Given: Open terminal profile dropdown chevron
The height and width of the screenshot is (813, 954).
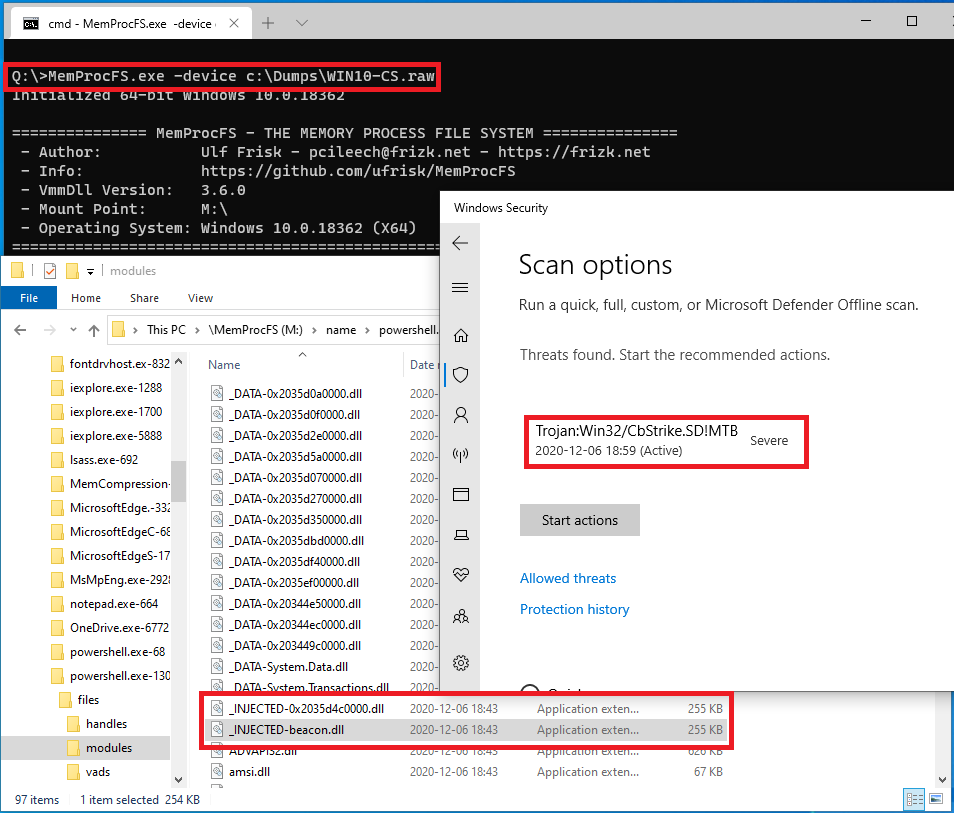Looking at the screenshot, I should click(301, 23).
